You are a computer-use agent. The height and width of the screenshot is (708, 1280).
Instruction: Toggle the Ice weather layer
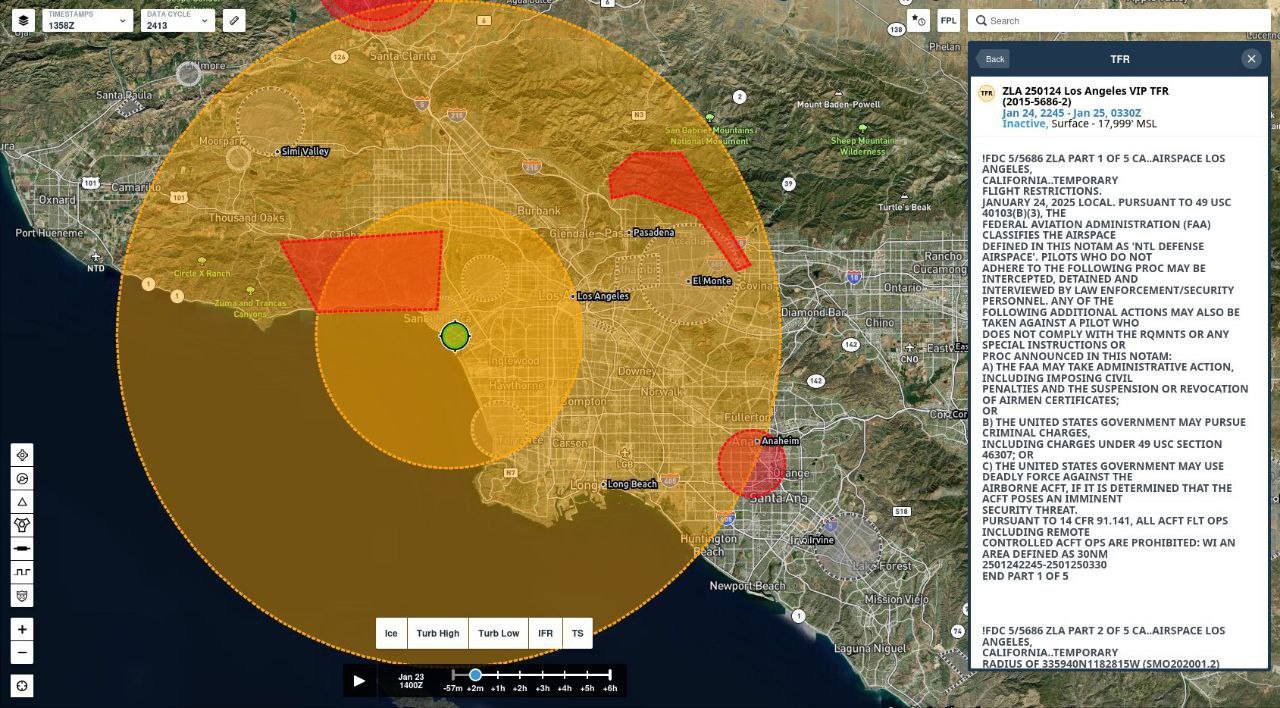coord(391,633)
